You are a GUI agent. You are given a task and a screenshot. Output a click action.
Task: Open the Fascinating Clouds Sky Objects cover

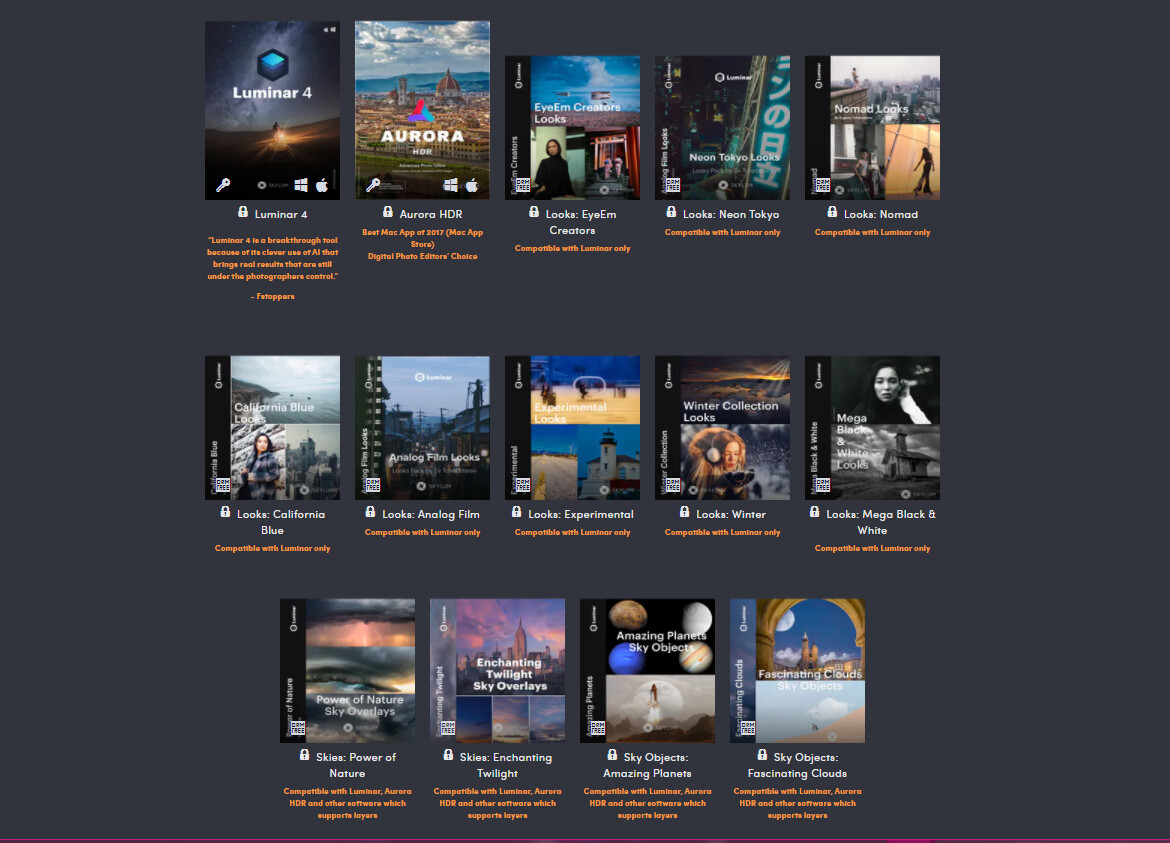click(x=797, y=671)
